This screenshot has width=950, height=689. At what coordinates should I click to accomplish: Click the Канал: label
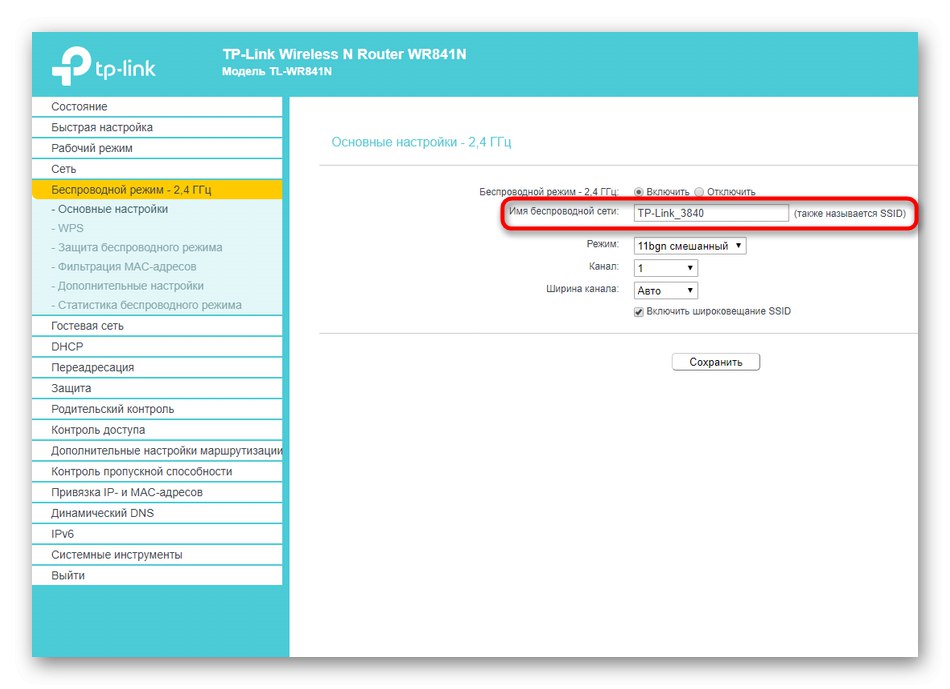click(604, 267)
